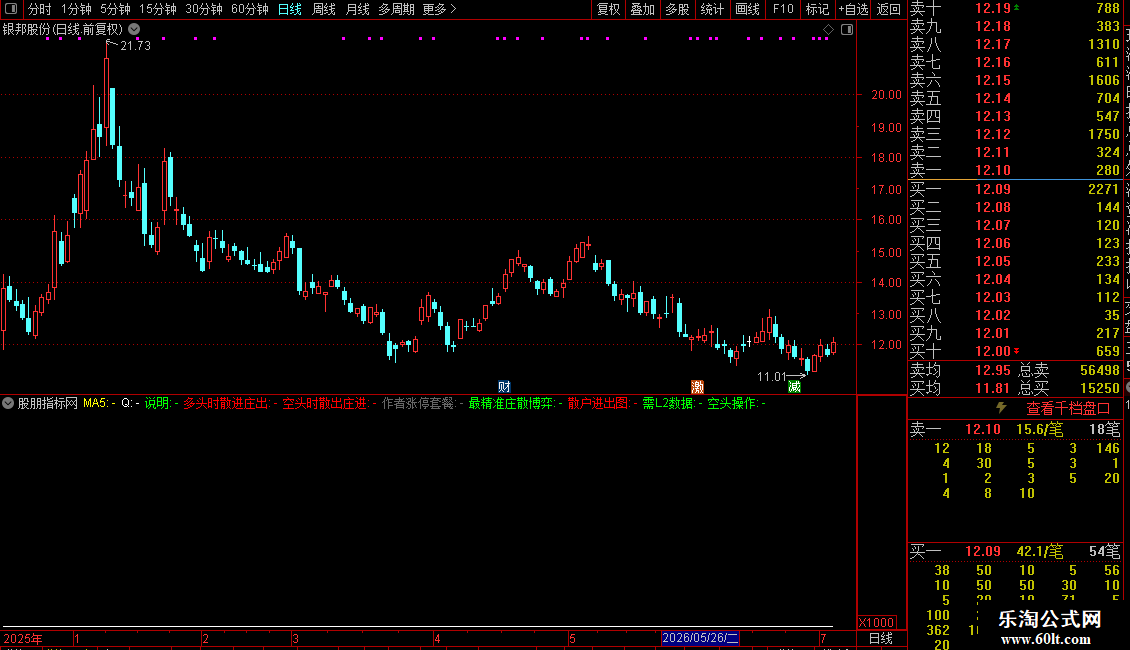Click the lightning bolt icon beside 查看千档盘口

(x=1001, y=408)
